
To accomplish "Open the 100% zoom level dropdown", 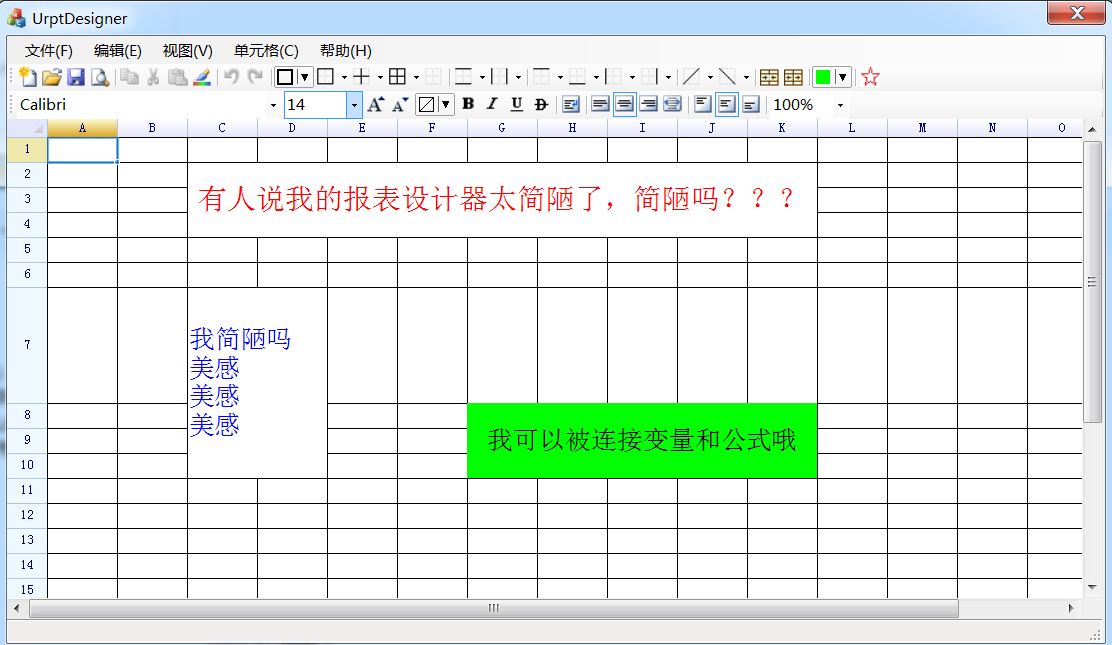I will pos(840,105).
